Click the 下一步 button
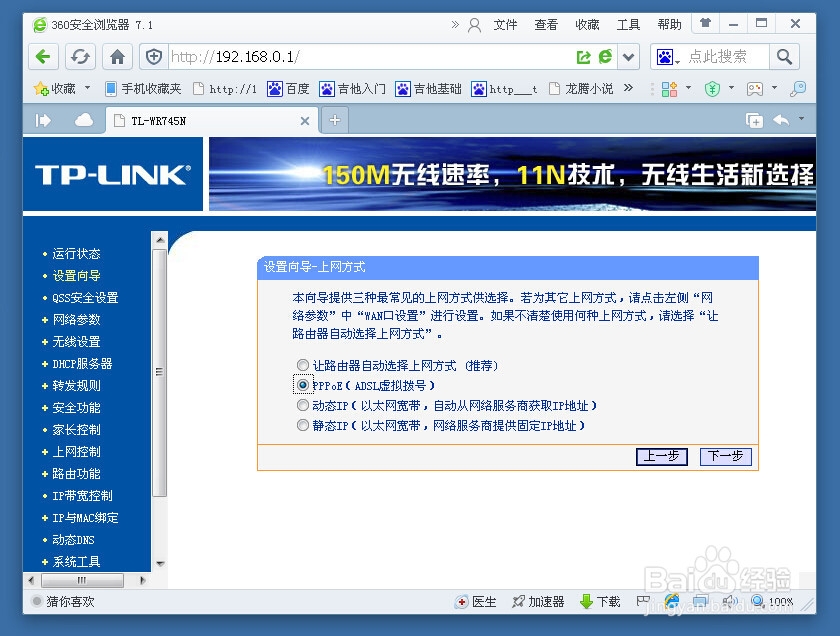The image size is (840, 636). [x=725, y=457]
